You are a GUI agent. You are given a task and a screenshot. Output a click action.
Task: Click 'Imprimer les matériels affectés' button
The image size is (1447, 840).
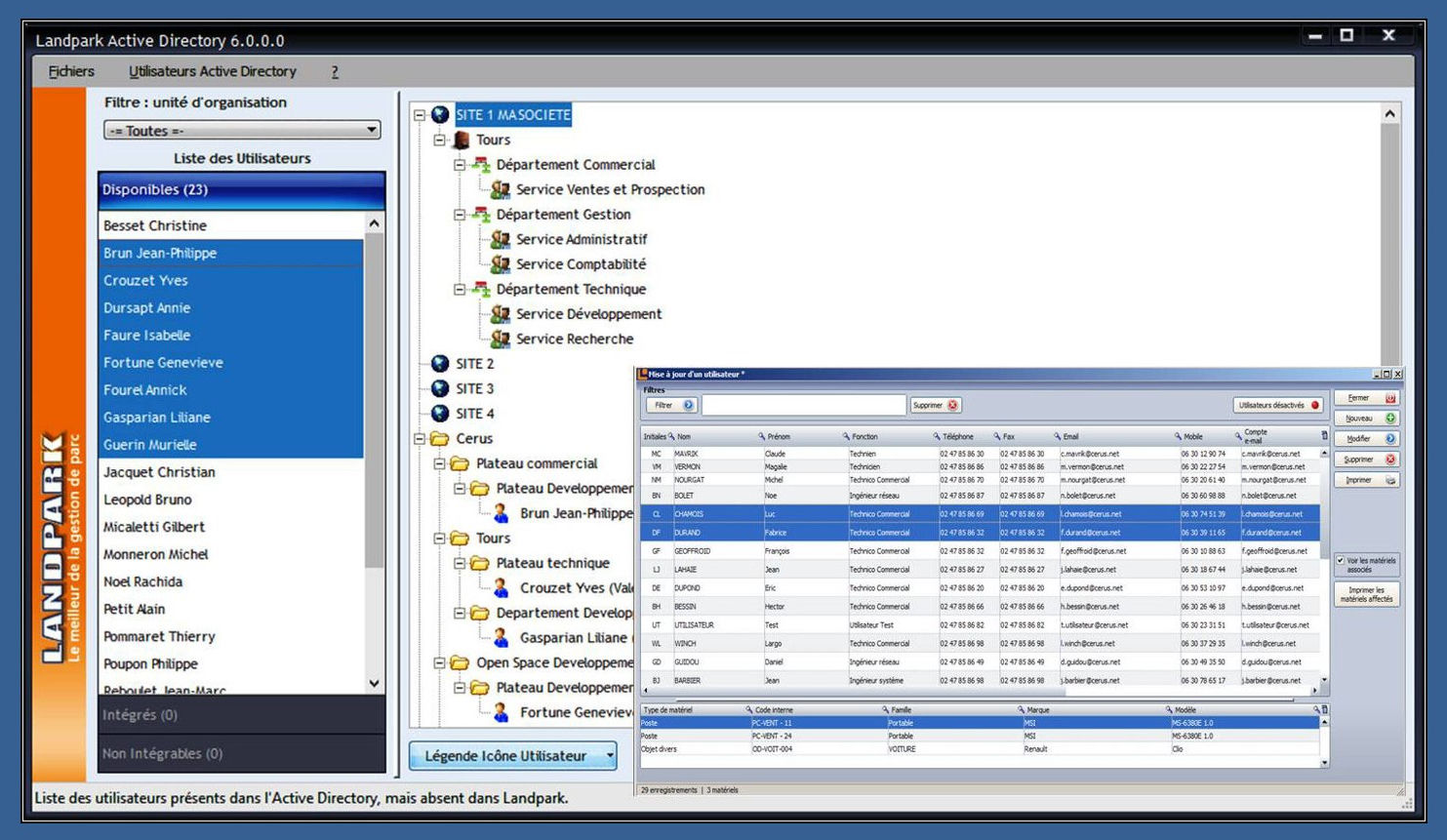(1366, 594)
